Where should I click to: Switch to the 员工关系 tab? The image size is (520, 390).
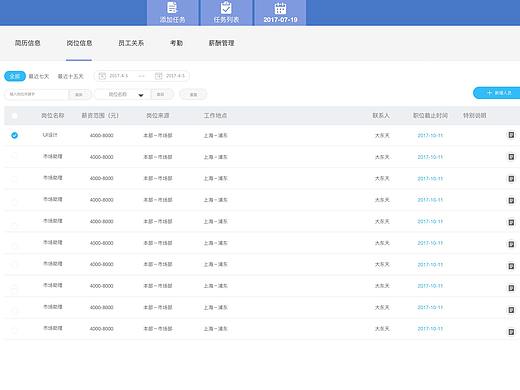tap(131, 43)
